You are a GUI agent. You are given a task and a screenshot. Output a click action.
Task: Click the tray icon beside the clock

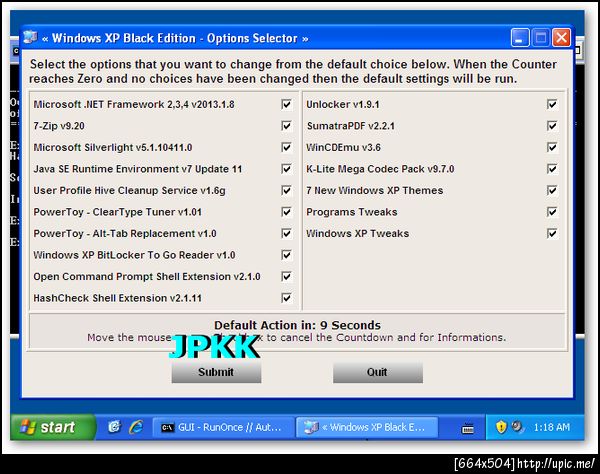point(517,426)
